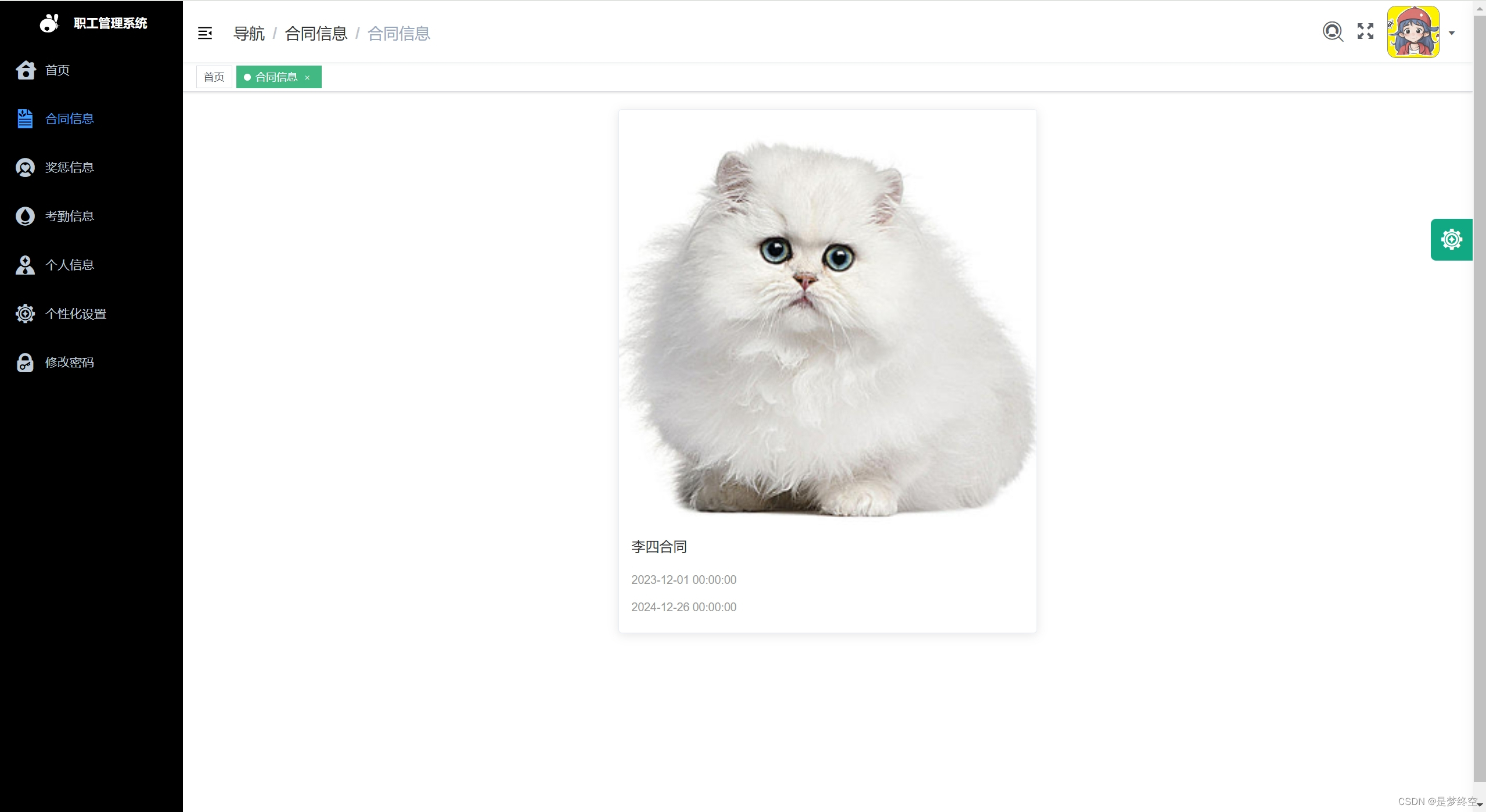Open 修改密码 menu item in sidebar

click(91, 363)
